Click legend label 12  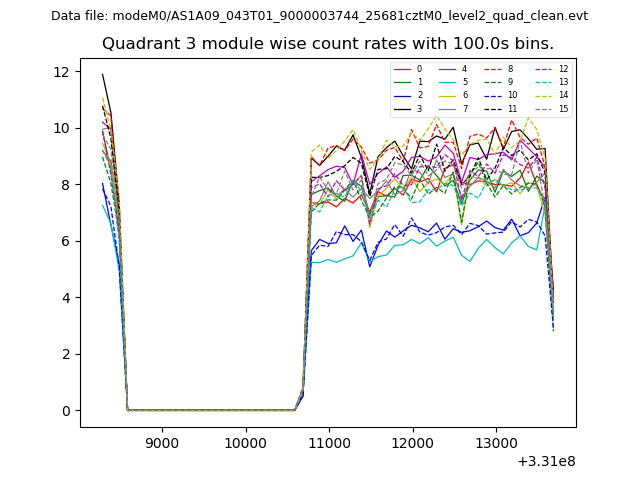563,69
